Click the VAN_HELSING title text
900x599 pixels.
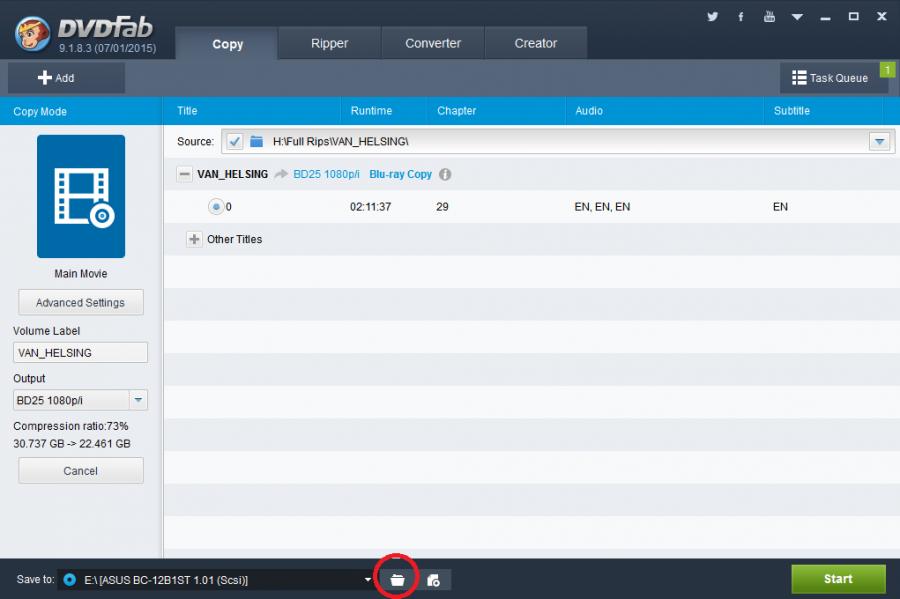[x=232, y=174]
